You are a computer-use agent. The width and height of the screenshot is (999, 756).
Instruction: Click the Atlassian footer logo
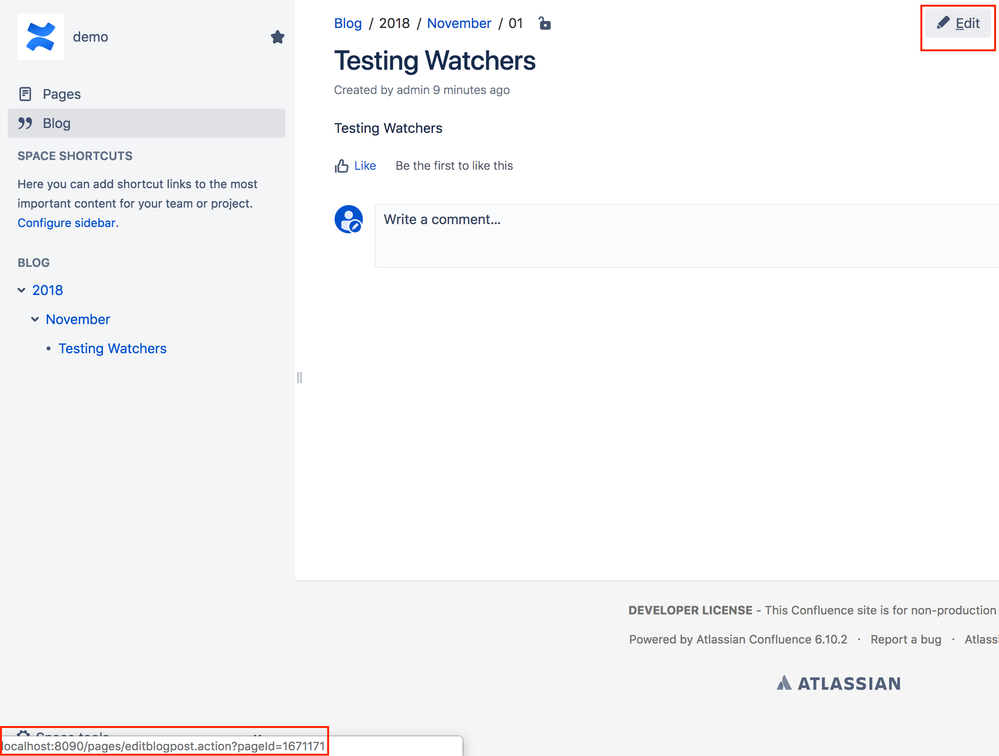pos(838,683)
